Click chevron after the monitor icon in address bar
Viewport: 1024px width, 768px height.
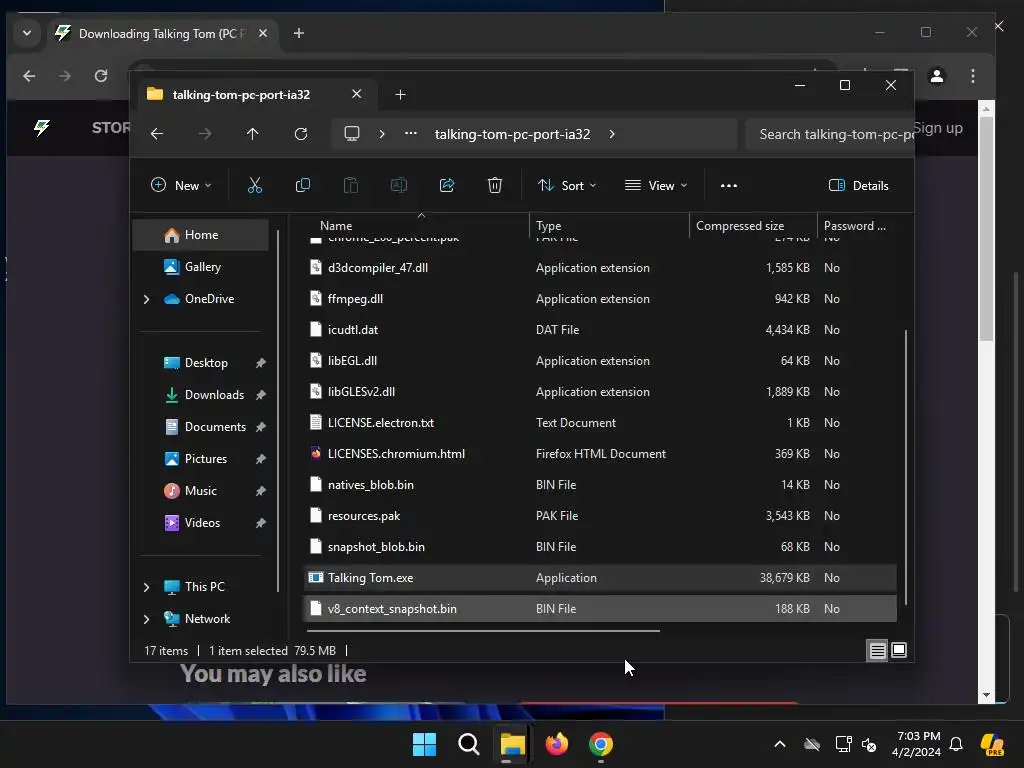pyautogui.click(x=382, y=134)
